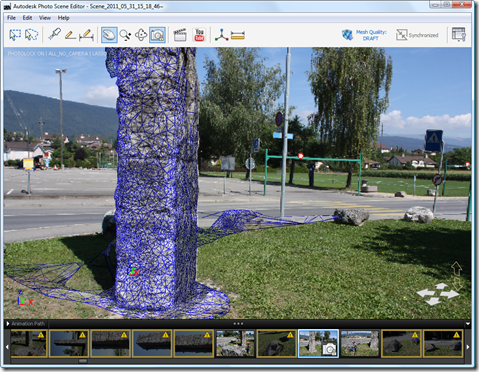Click the Animation Path label
This screenshot has width=479, height=372.
[x=28, y=324]
